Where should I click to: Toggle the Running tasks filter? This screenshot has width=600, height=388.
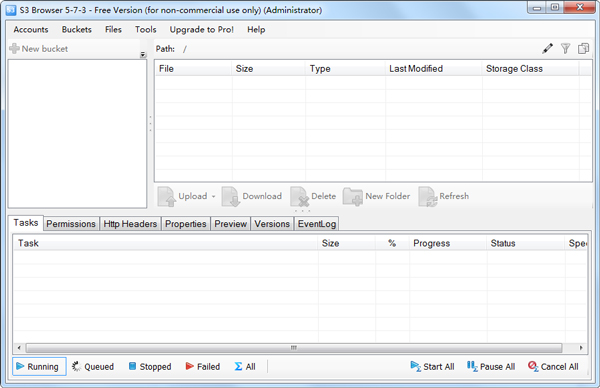click(x=39, y=367)
